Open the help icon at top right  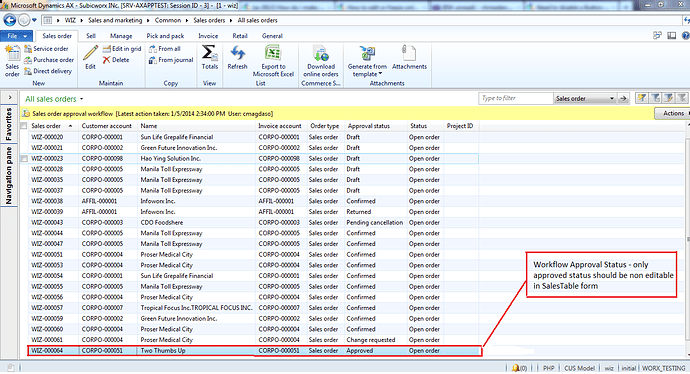[x=685, y=36]
